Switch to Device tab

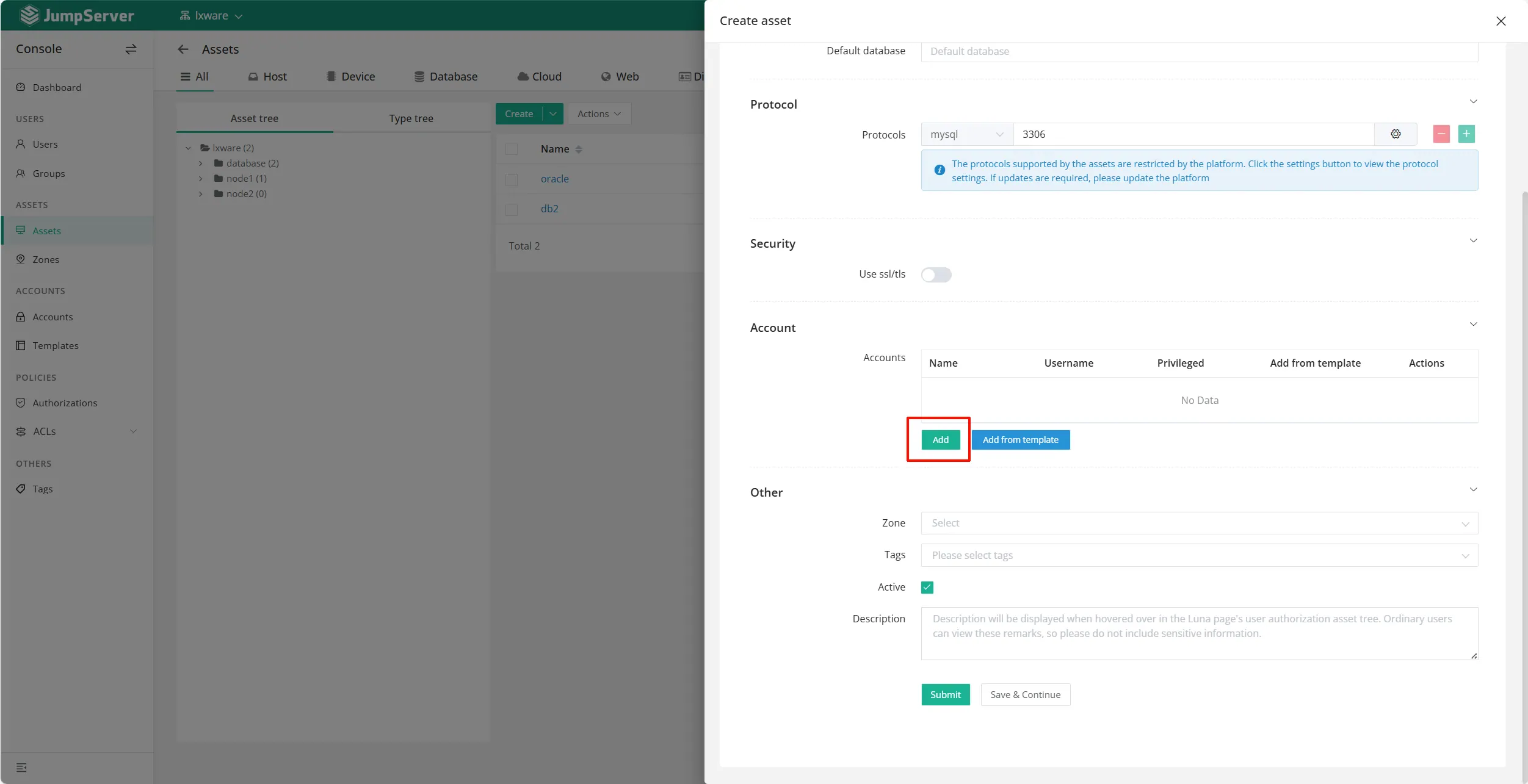350,77
